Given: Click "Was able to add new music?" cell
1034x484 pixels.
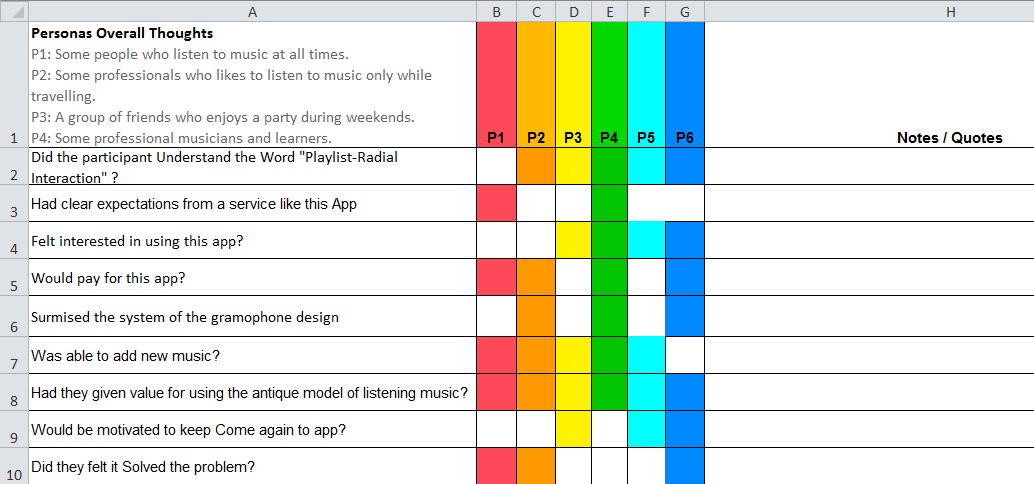Looking at the screenshot, I should 252,355.
